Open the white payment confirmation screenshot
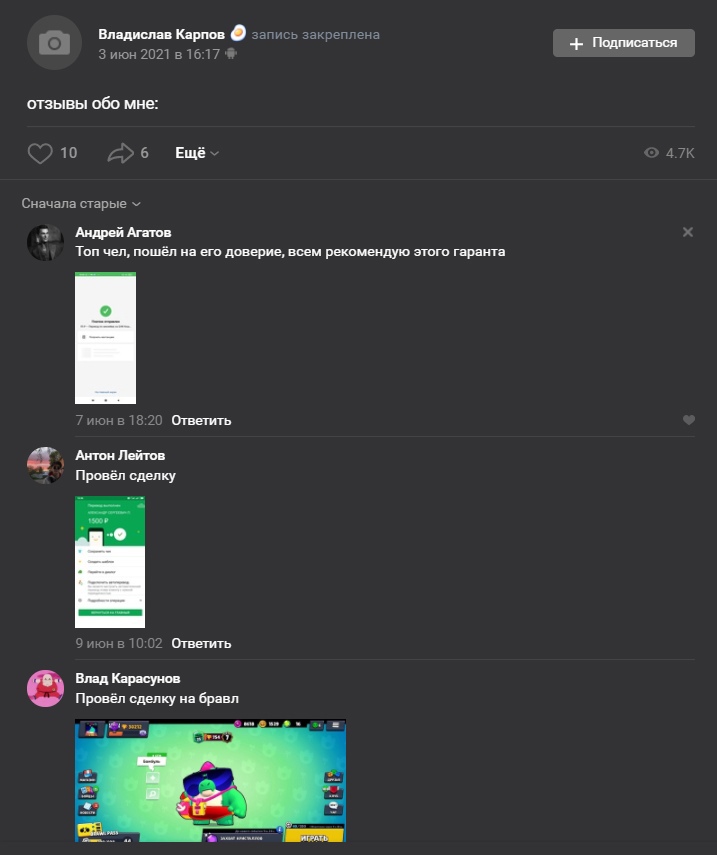Viewport: 717px width, 855px height. [x=105, y=338]
